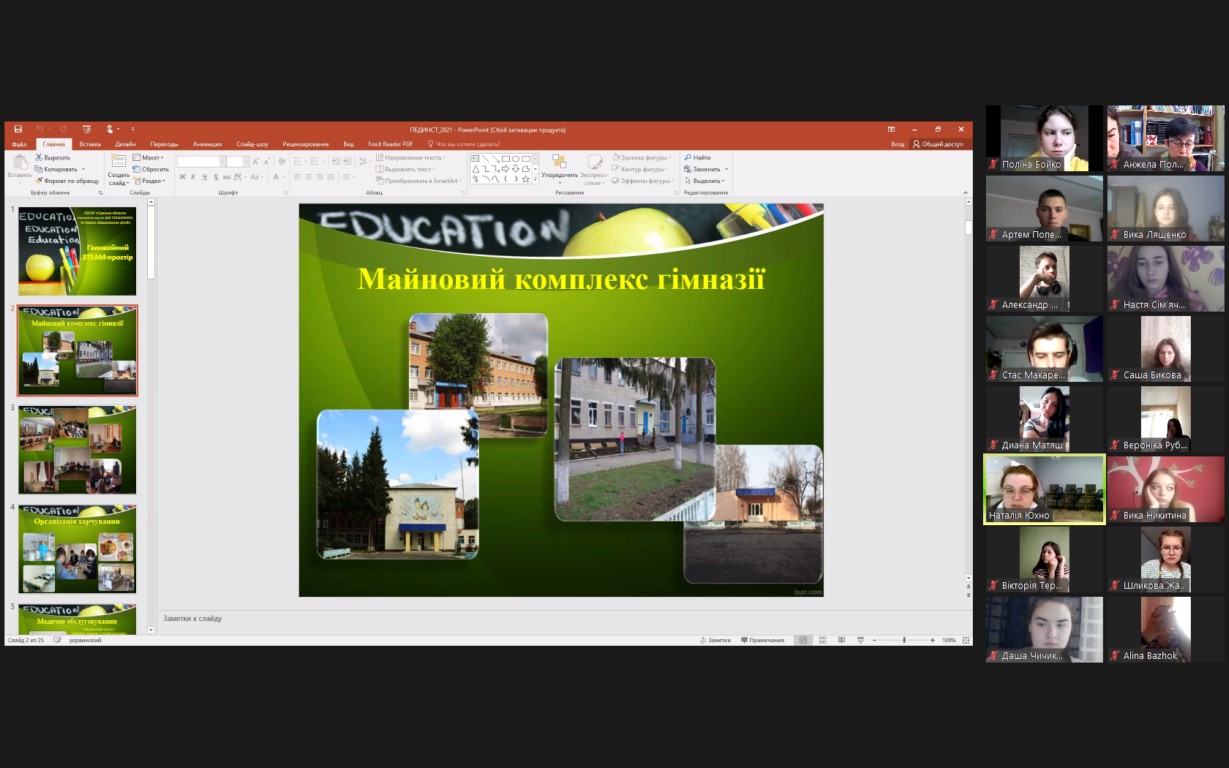Enable normal view button in status bar
This screenshot has height=768, width=1229.
pyautogui.click(x=804, y=640)
